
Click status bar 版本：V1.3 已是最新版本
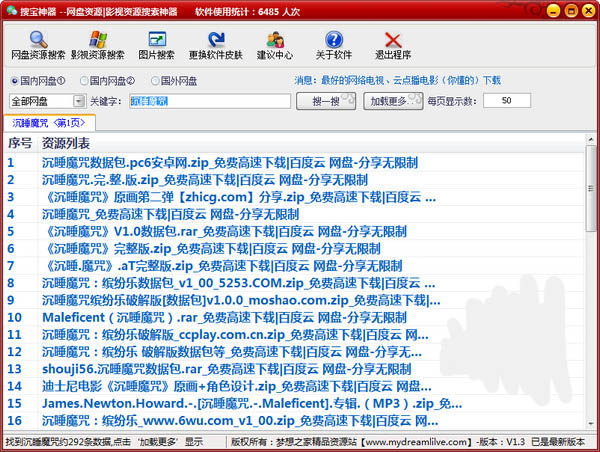532,442
